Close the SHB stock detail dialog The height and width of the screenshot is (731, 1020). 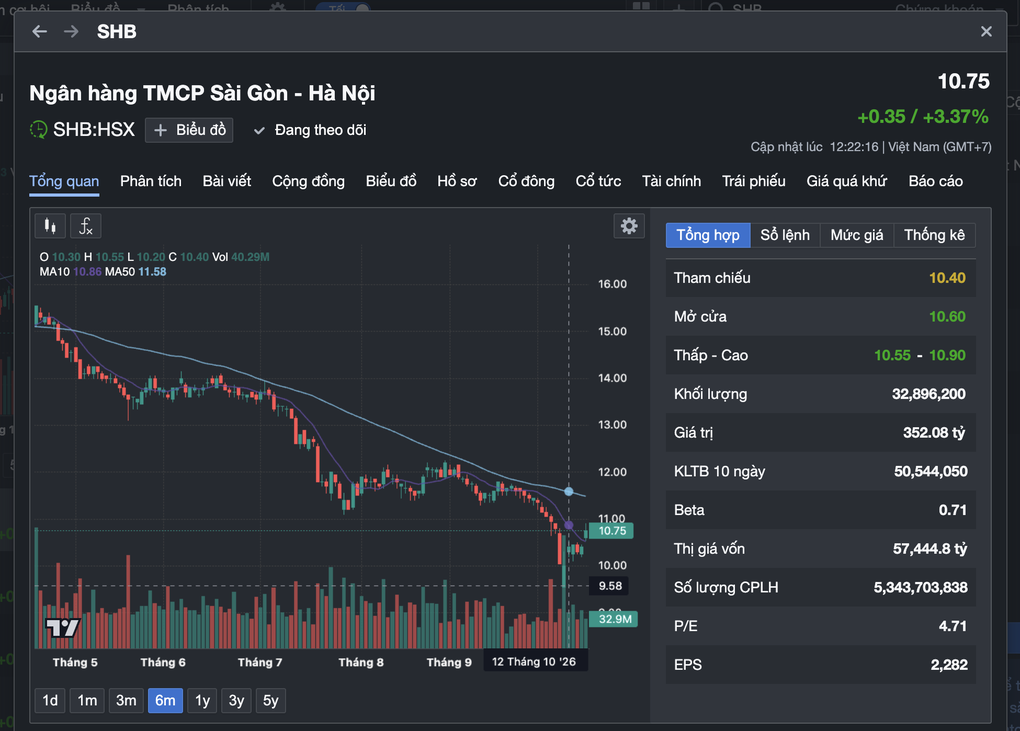click(x=986, y=31)
